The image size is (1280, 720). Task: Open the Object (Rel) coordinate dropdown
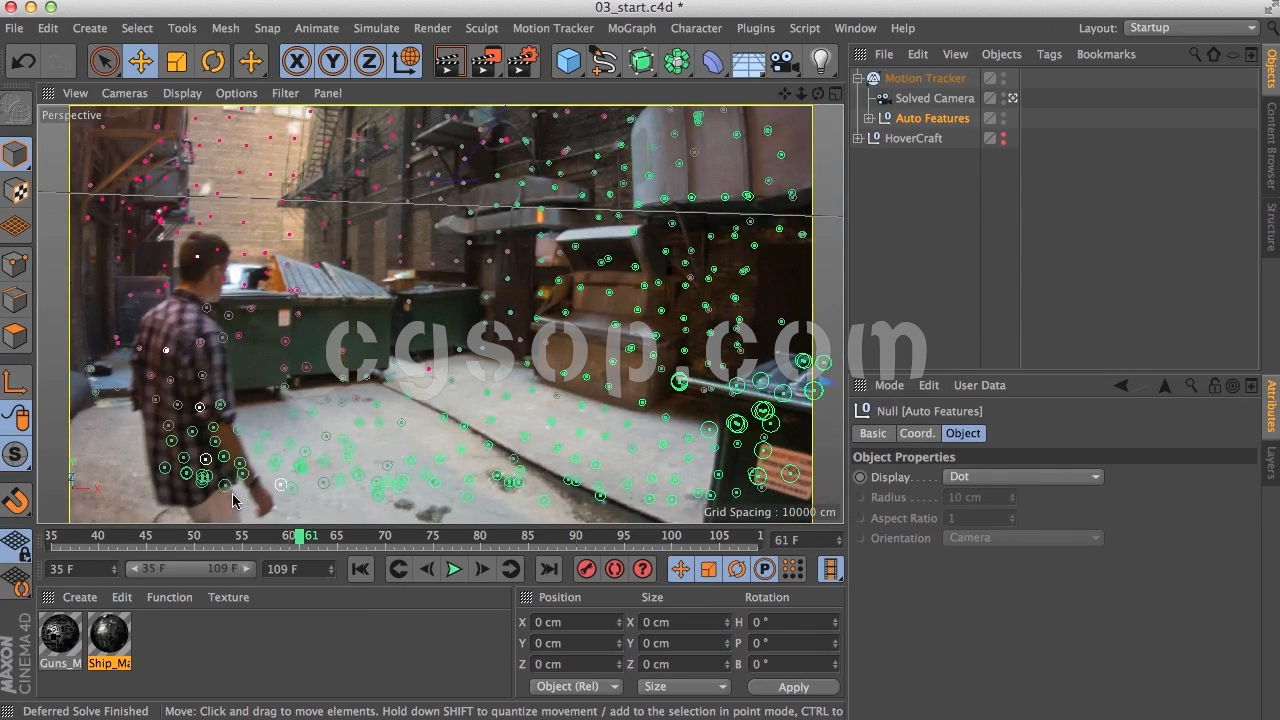point(575,687)
